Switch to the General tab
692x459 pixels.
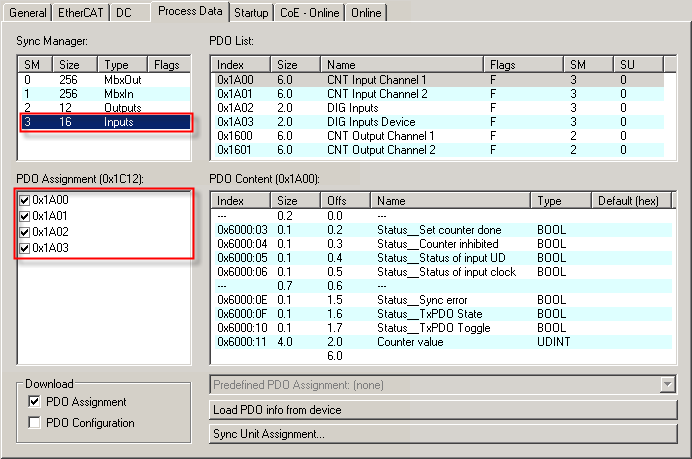[27, 13]
